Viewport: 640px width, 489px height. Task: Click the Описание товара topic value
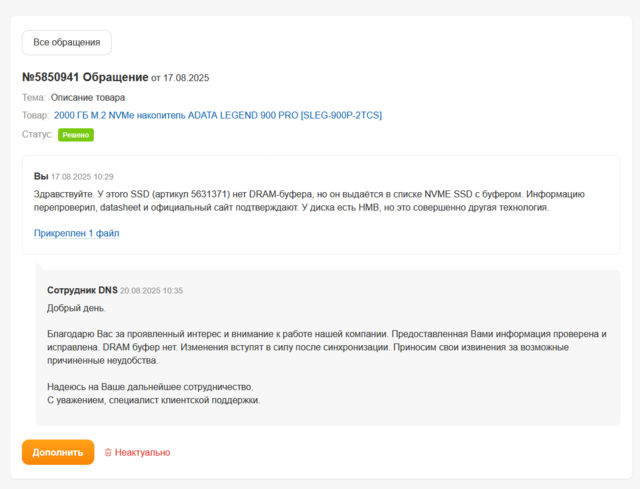[x=88, y=98]
